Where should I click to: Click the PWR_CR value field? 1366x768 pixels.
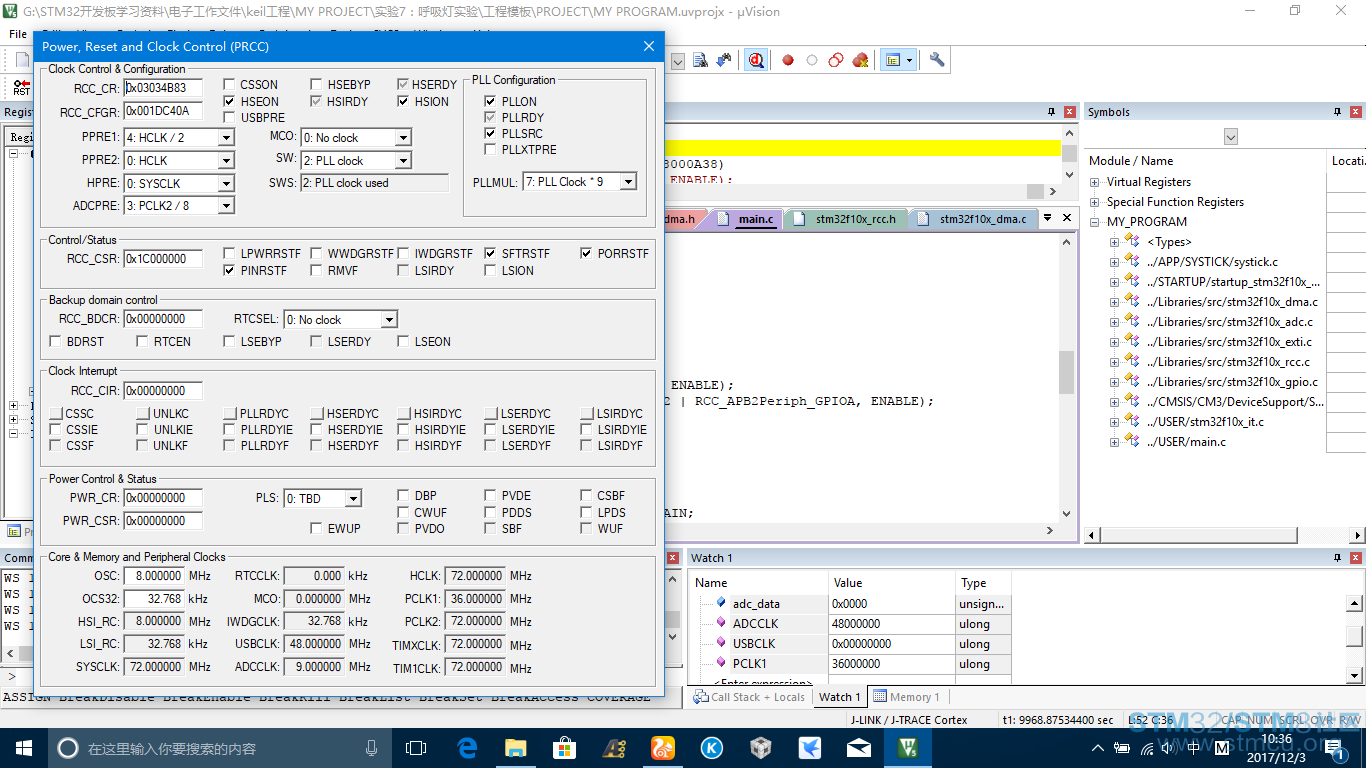(163, 498)
